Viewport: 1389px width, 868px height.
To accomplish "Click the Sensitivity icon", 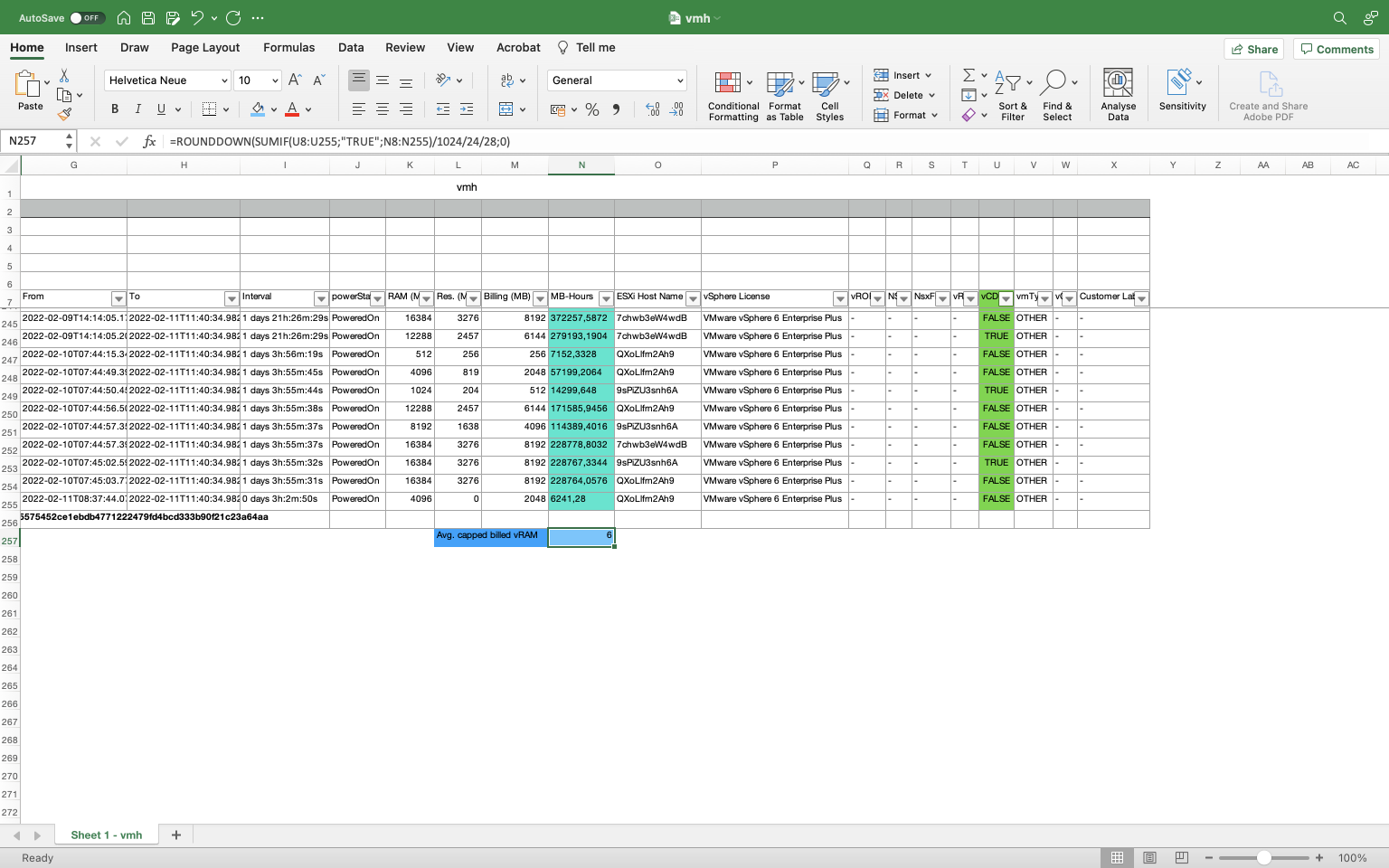I will coord(1182,88).
